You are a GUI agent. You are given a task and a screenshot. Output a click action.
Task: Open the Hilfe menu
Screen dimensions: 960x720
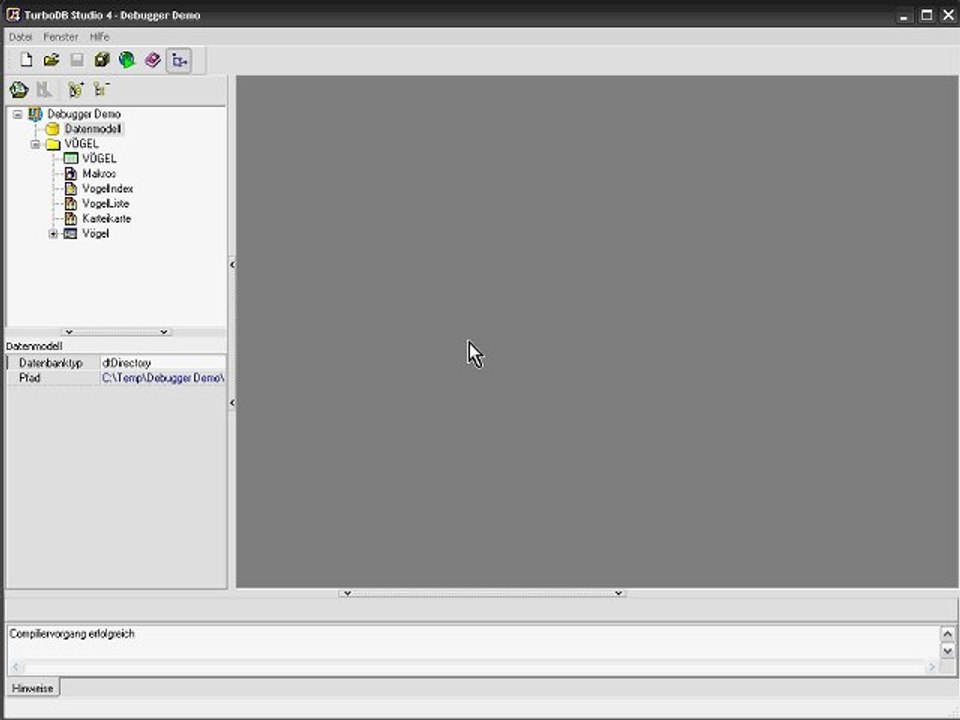pos(99,37)
